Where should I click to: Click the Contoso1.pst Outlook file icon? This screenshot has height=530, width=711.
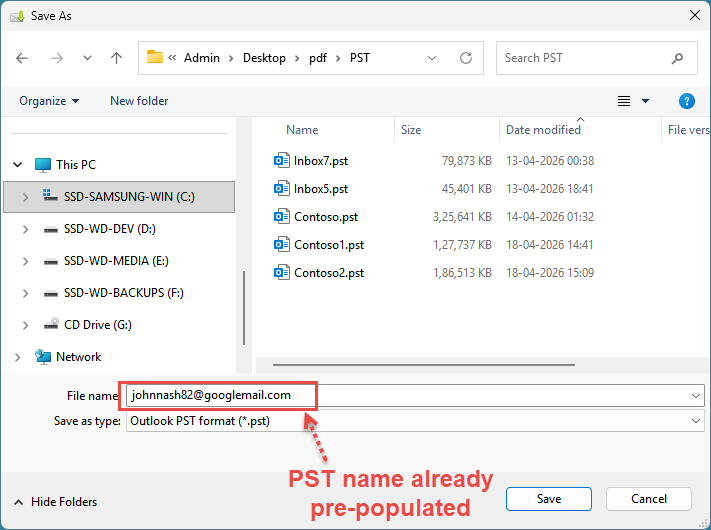pyautogui.click(x=282, y=245)
